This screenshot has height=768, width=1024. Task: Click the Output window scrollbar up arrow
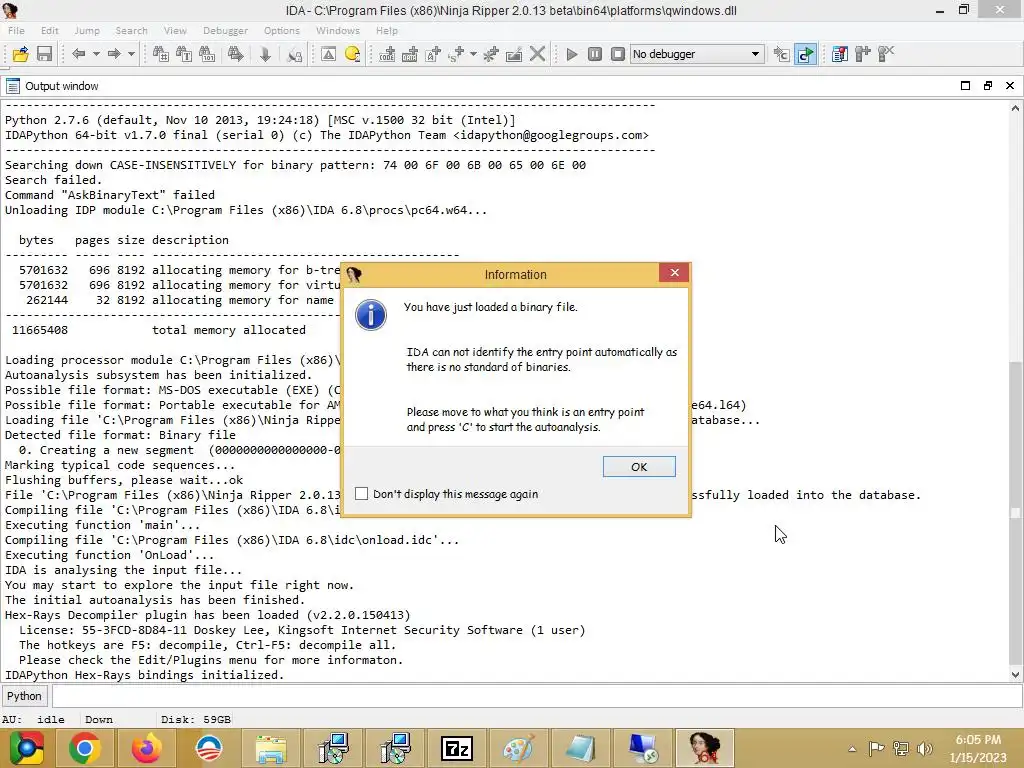[x=1015, y=108]
